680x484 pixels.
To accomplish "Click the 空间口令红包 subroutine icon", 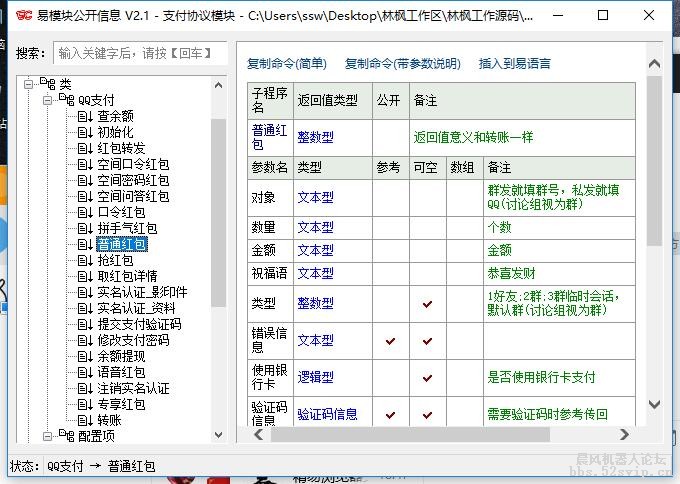I will 85,164.
